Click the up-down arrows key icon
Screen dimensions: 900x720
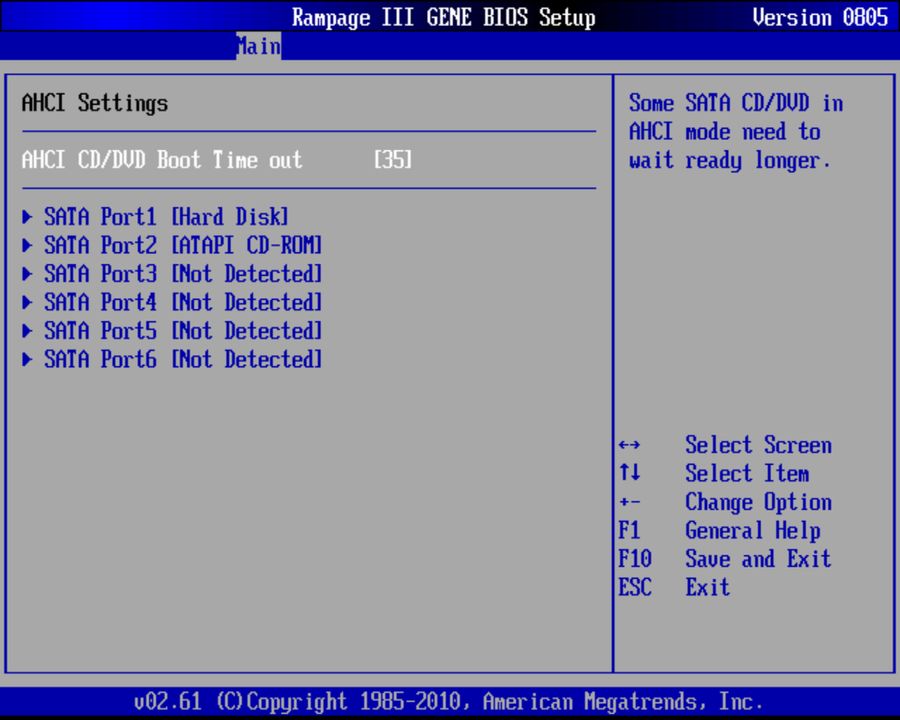click(x=630, y=473)
